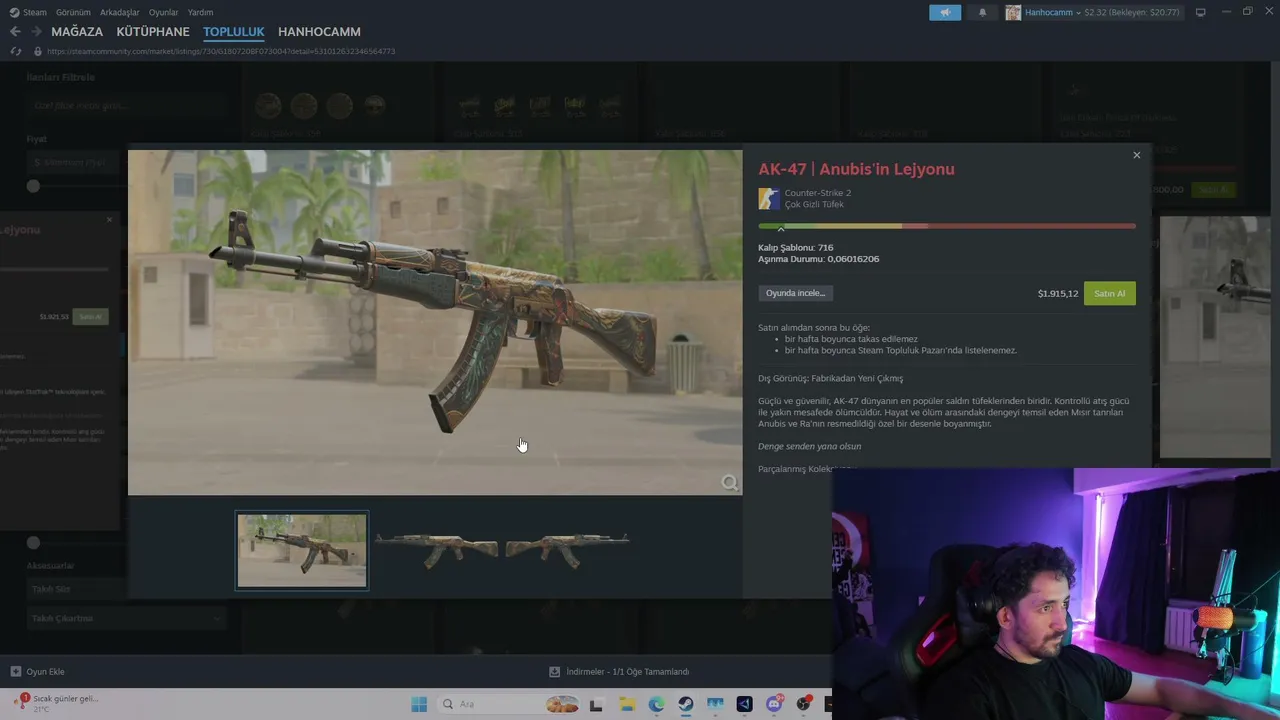Open the HANHOCAMM profile tab
Image resolution: width=1280 pixels, height=720 pixels.
coord(319,32)
